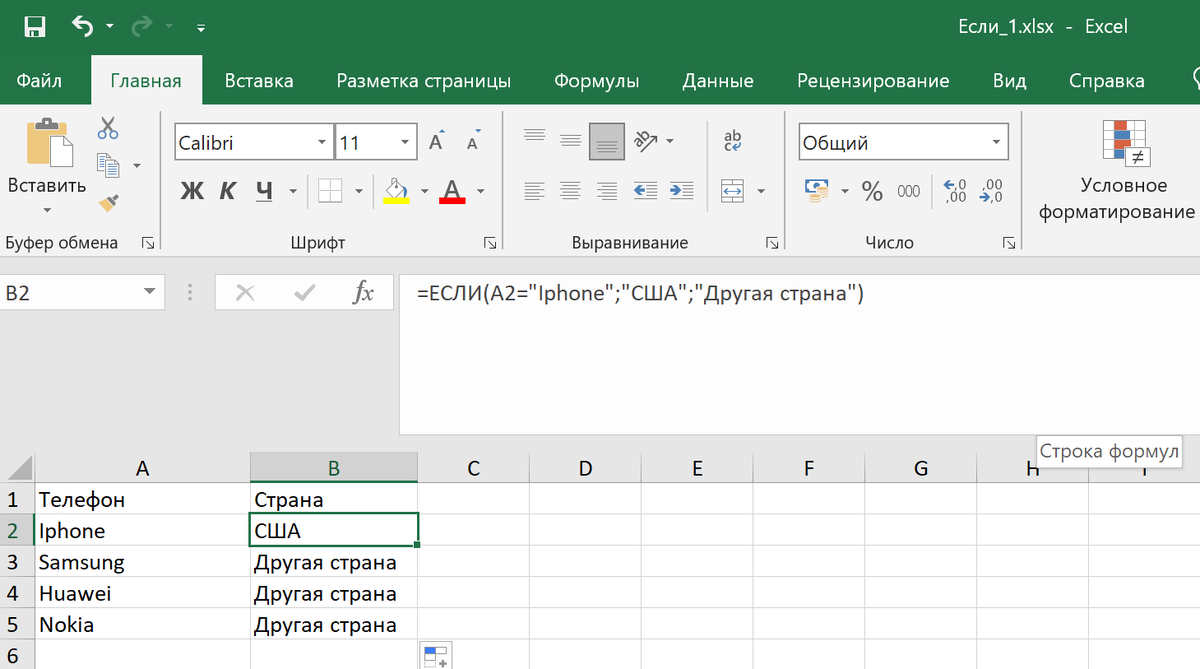Merge and center cells button
The height and width of the screenshot is (669, 1200).
[732, 190]
